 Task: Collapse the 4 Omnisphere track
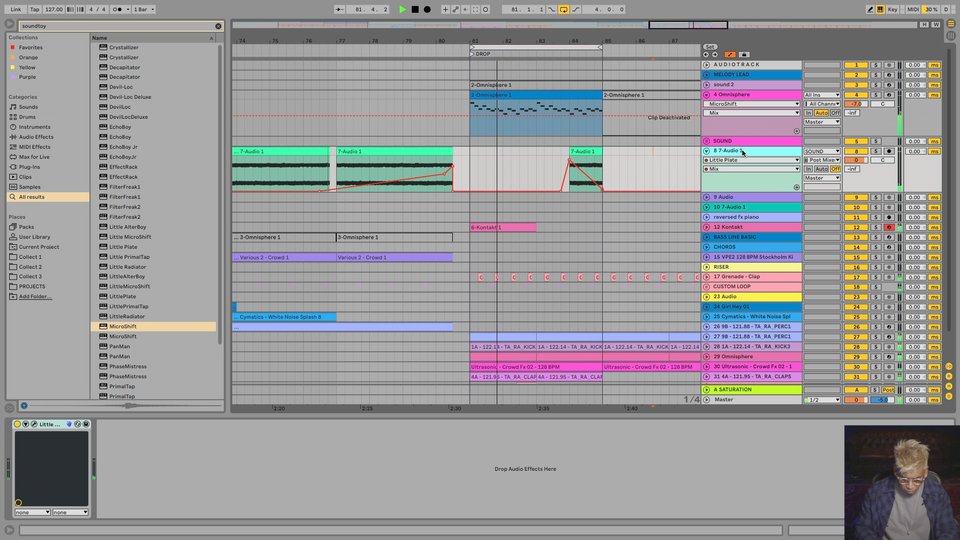[x=707, y=95]
